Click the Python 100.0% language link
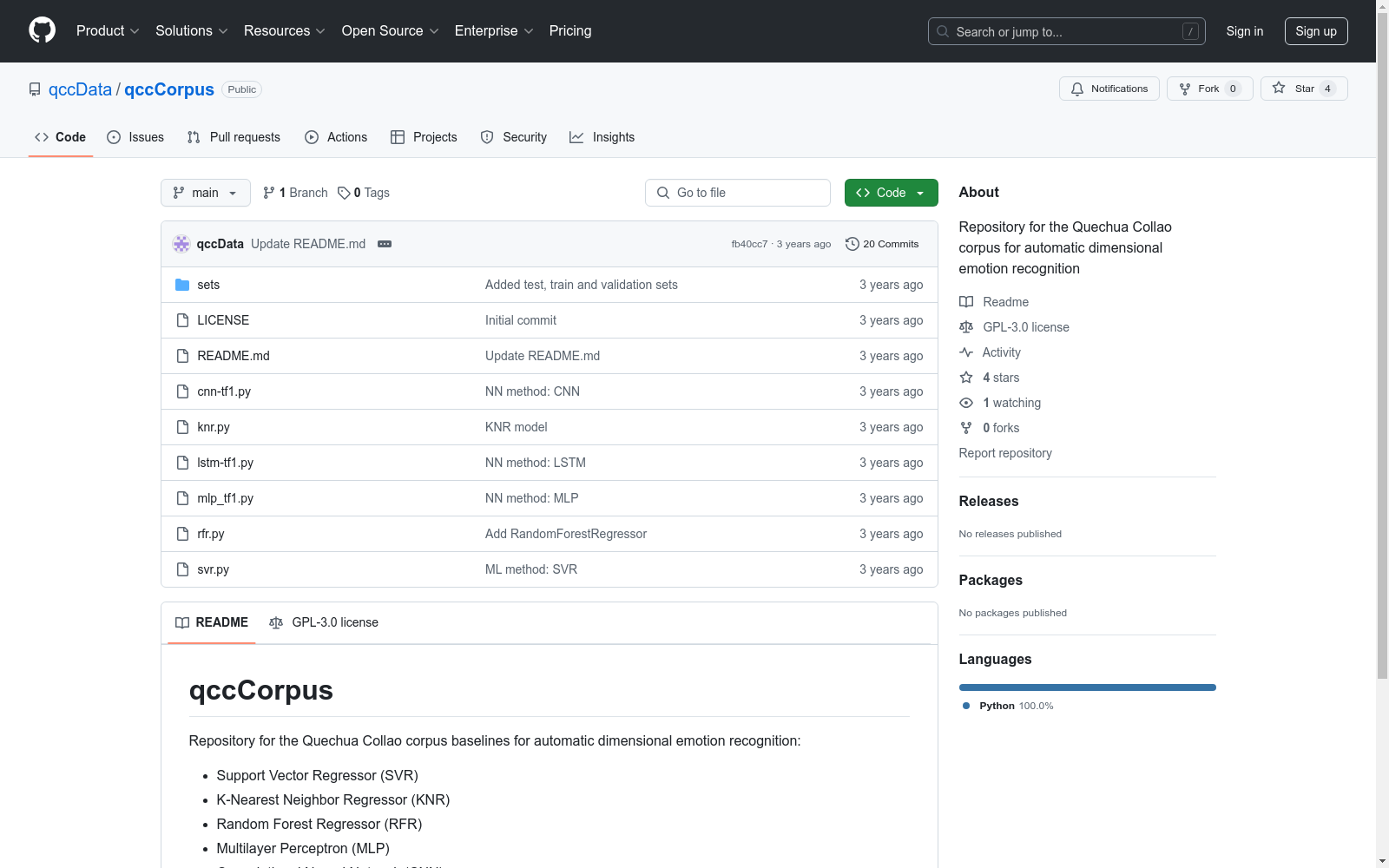 1008,706
